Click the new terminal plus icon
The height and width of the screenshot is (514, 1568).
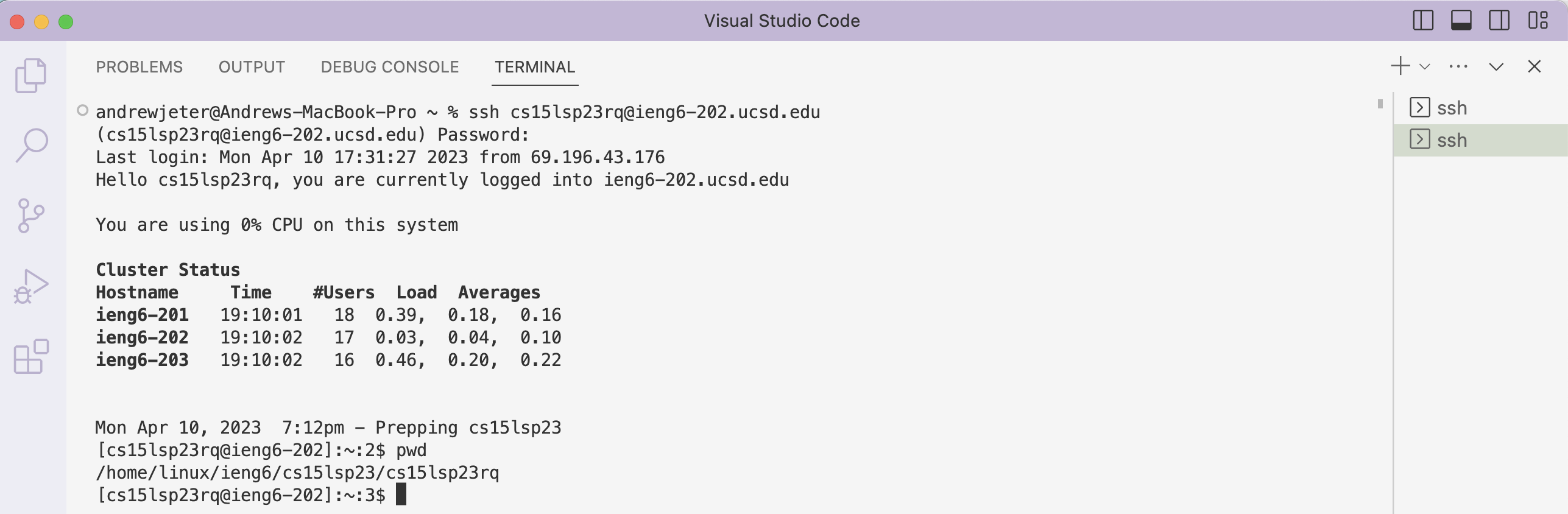1400,66
